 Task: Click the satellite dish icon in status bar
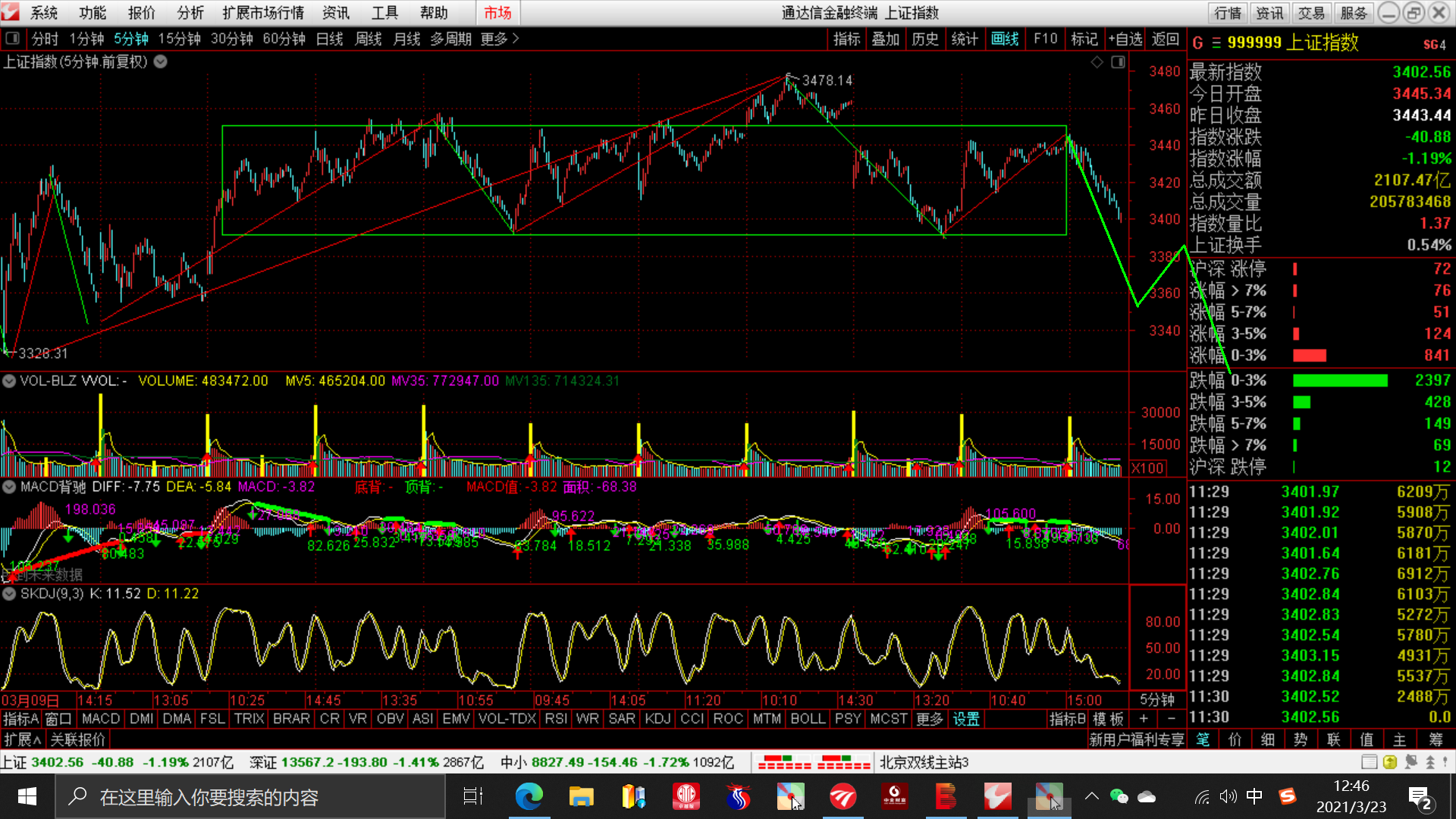tap(1410, 762)
